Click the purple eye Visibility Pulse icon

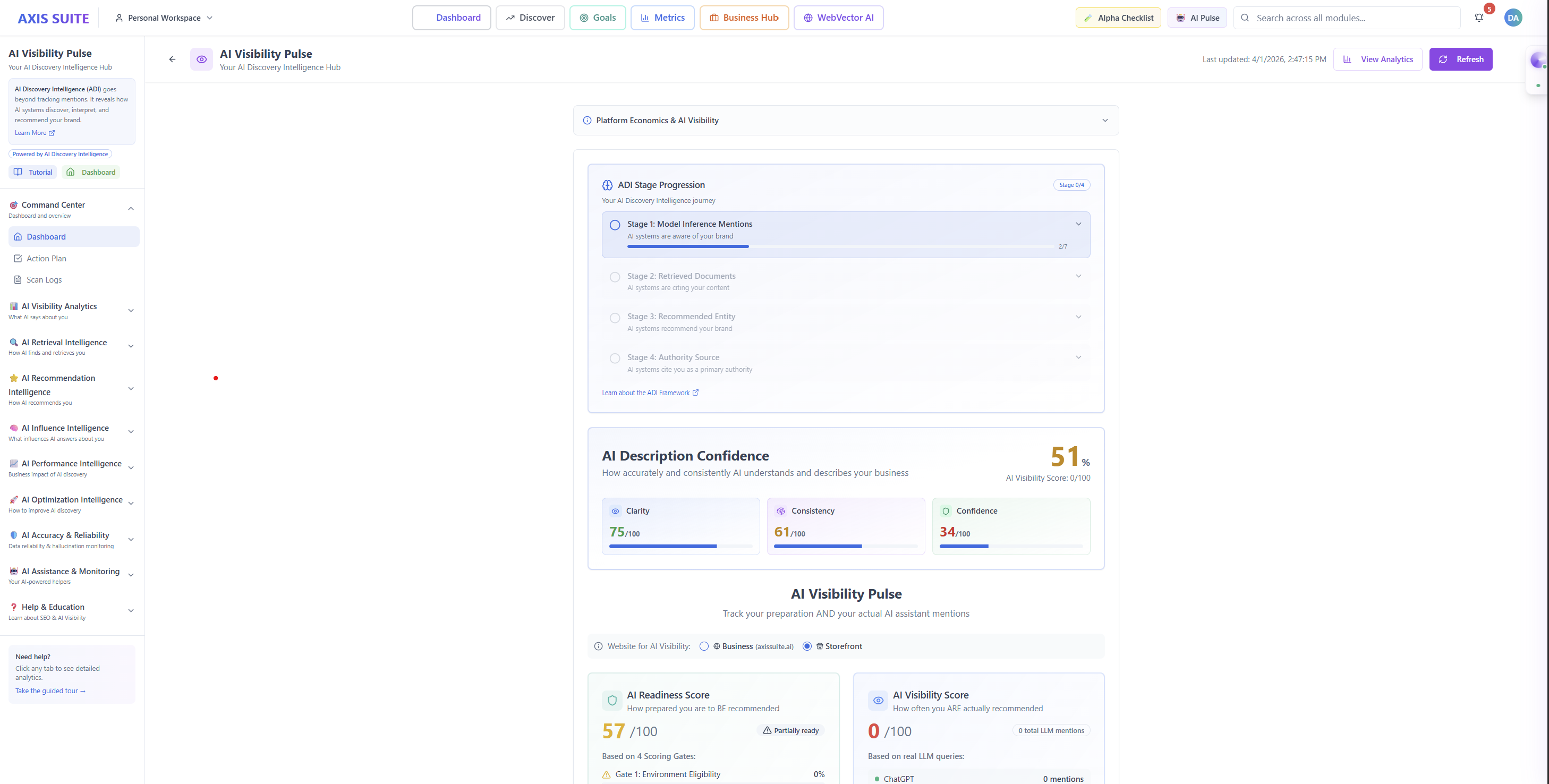(201, 59)
